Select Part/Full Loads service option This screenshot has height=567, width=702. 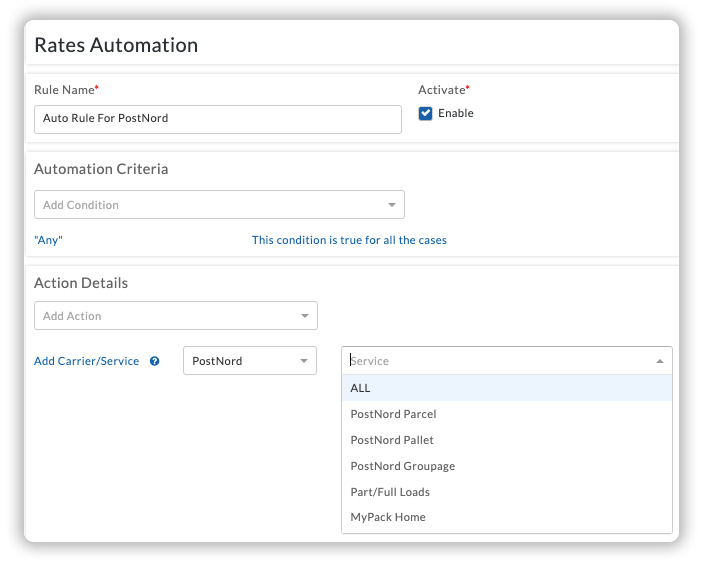coord(507,492)
